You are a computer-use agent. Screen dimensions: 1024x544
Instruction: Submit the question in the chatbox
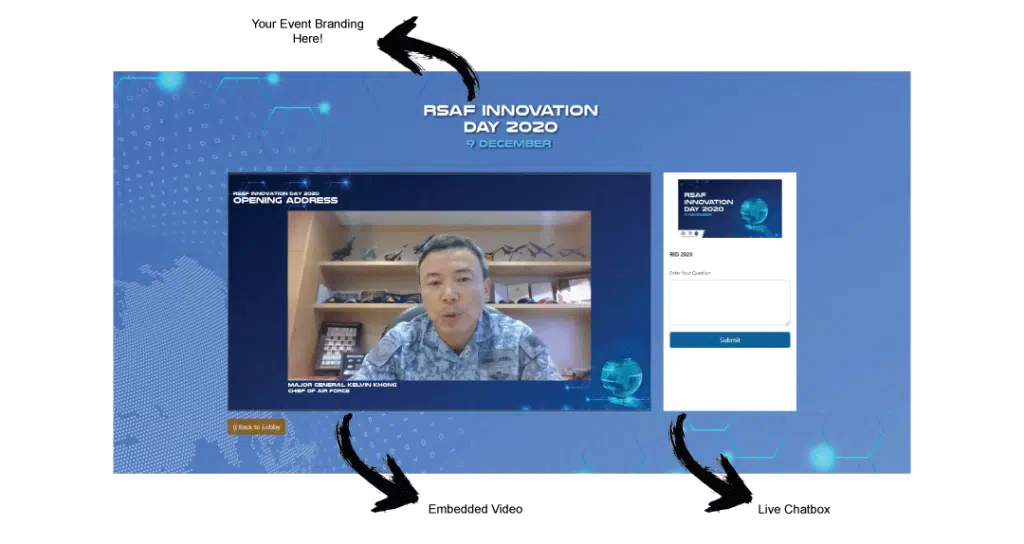729,340
